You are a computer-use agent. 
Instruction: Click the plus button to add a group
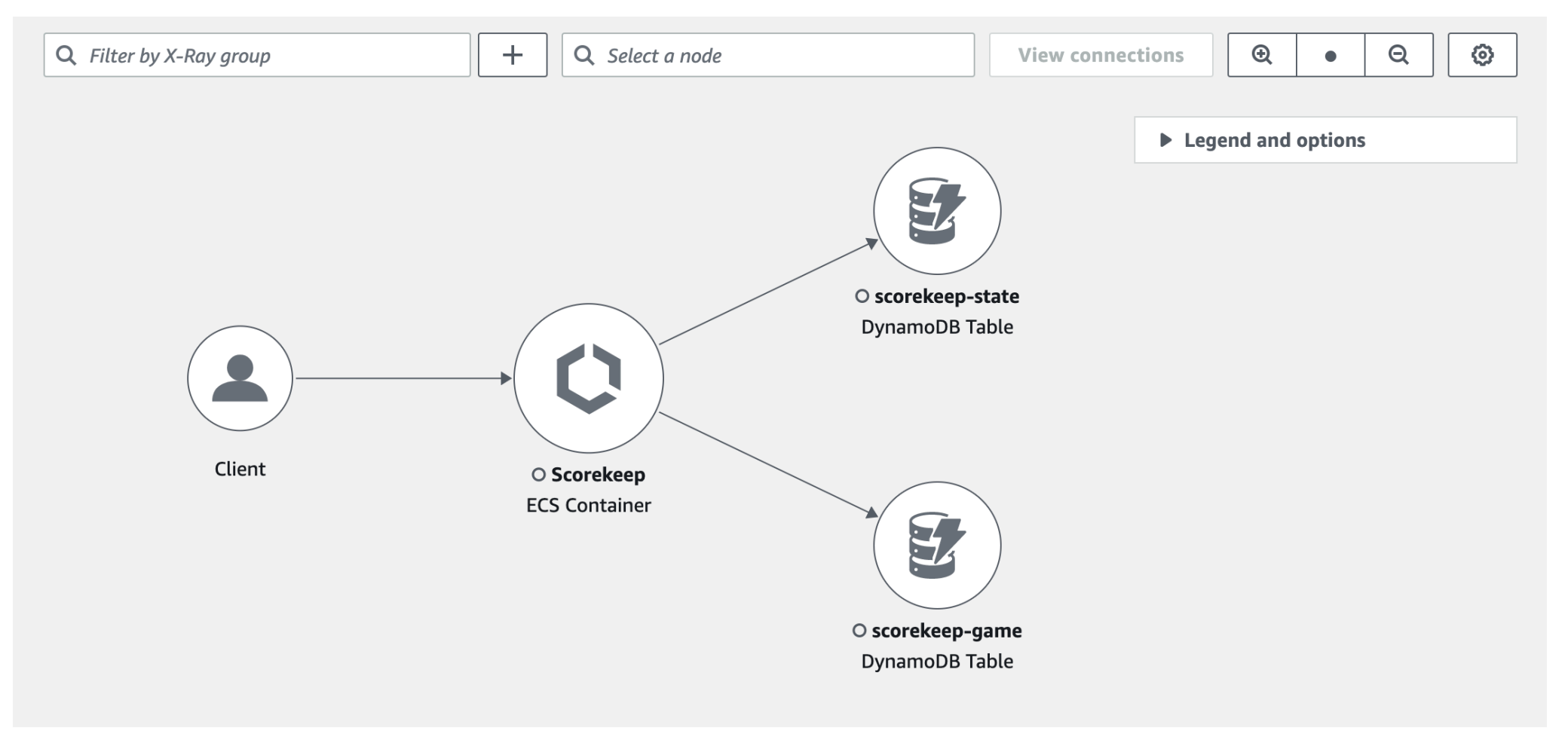click(x=513, y=55)
